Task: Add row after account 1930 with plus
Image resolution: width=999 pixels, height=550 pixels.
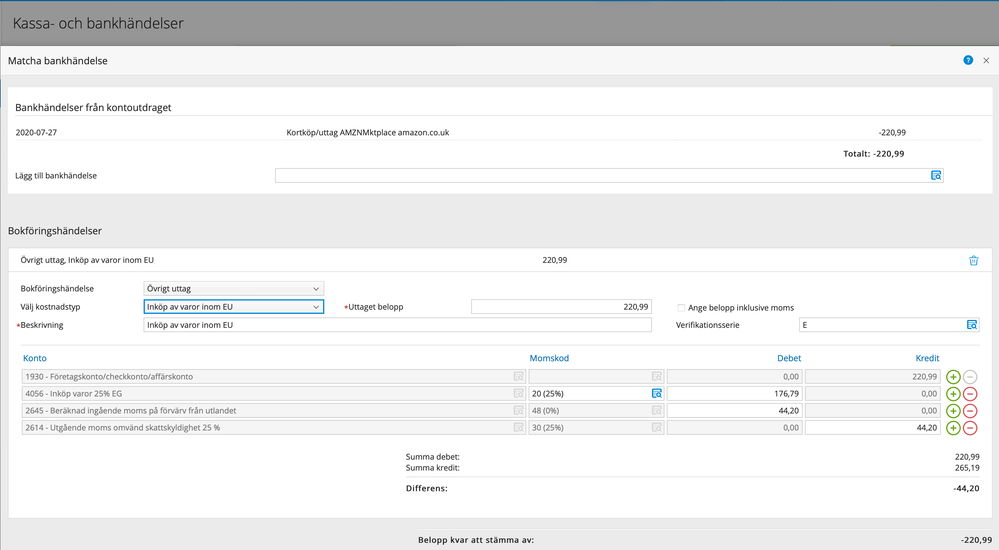Action: (953, 377)
